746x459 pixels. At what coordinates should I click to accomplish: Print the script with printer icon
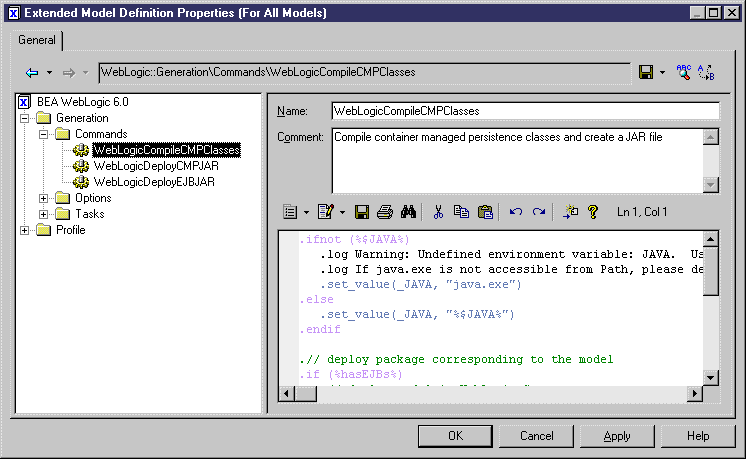click(x=385, y=212)
